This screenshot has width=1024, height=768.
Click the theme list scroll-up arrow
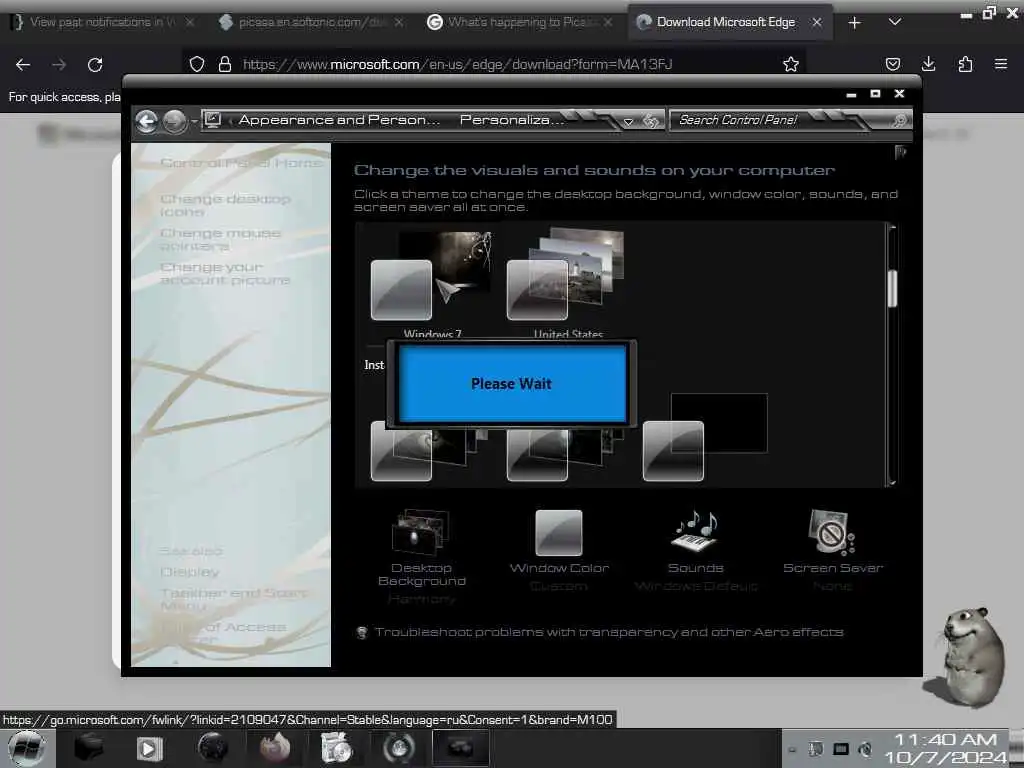click(892, 228)
